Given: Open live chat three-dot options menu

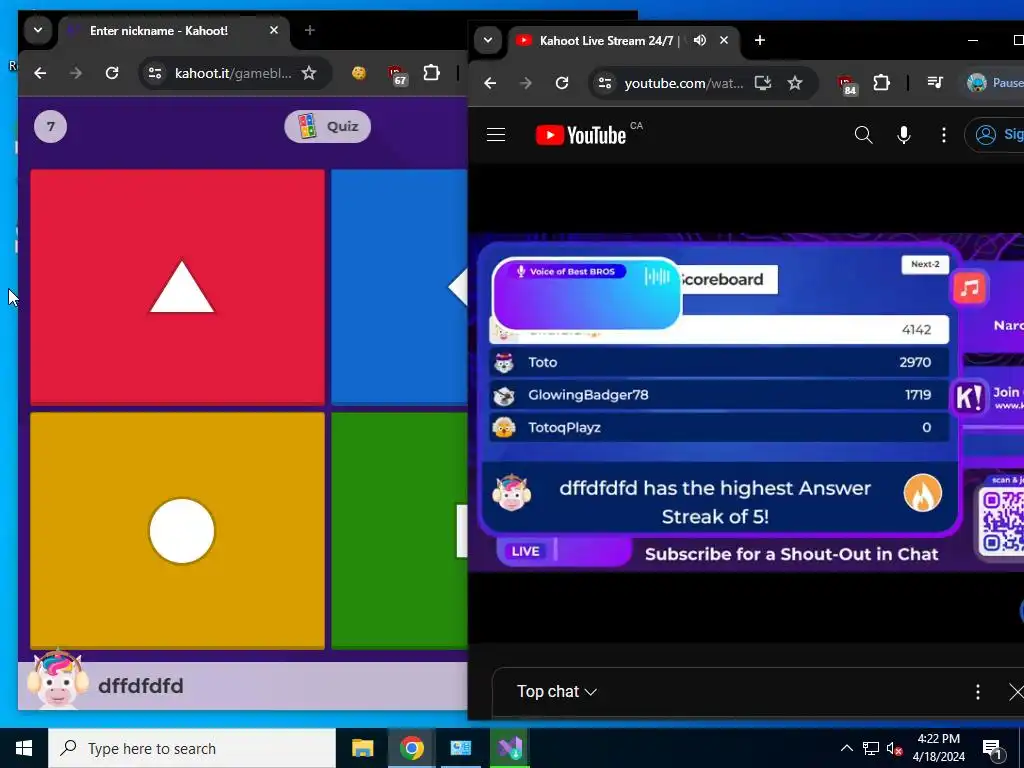Looking at the screenshot, I should (978, 692).
